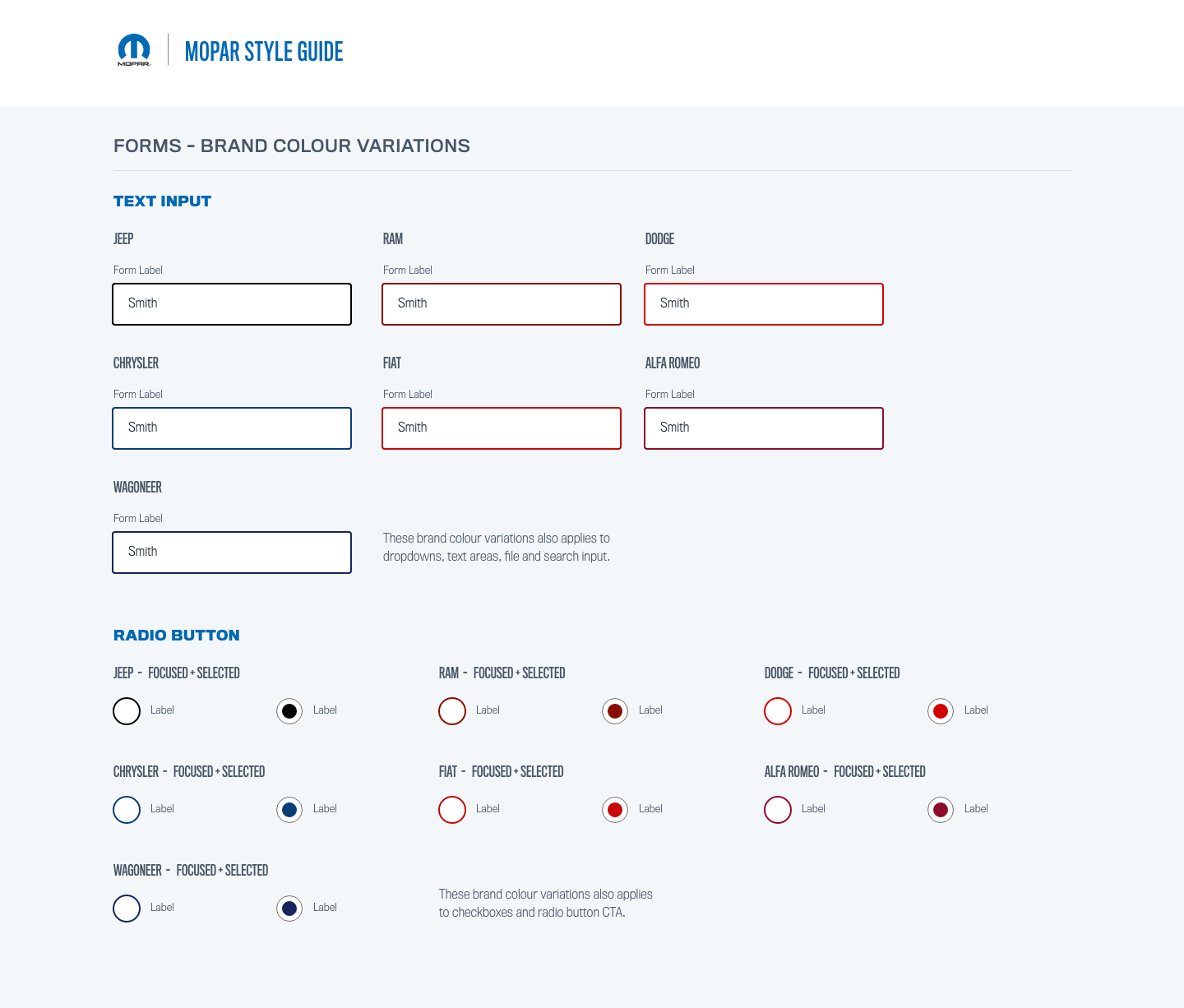
Task: Select the Alfa Romeo selected burgundy radio button
Action: coord(941,810)
